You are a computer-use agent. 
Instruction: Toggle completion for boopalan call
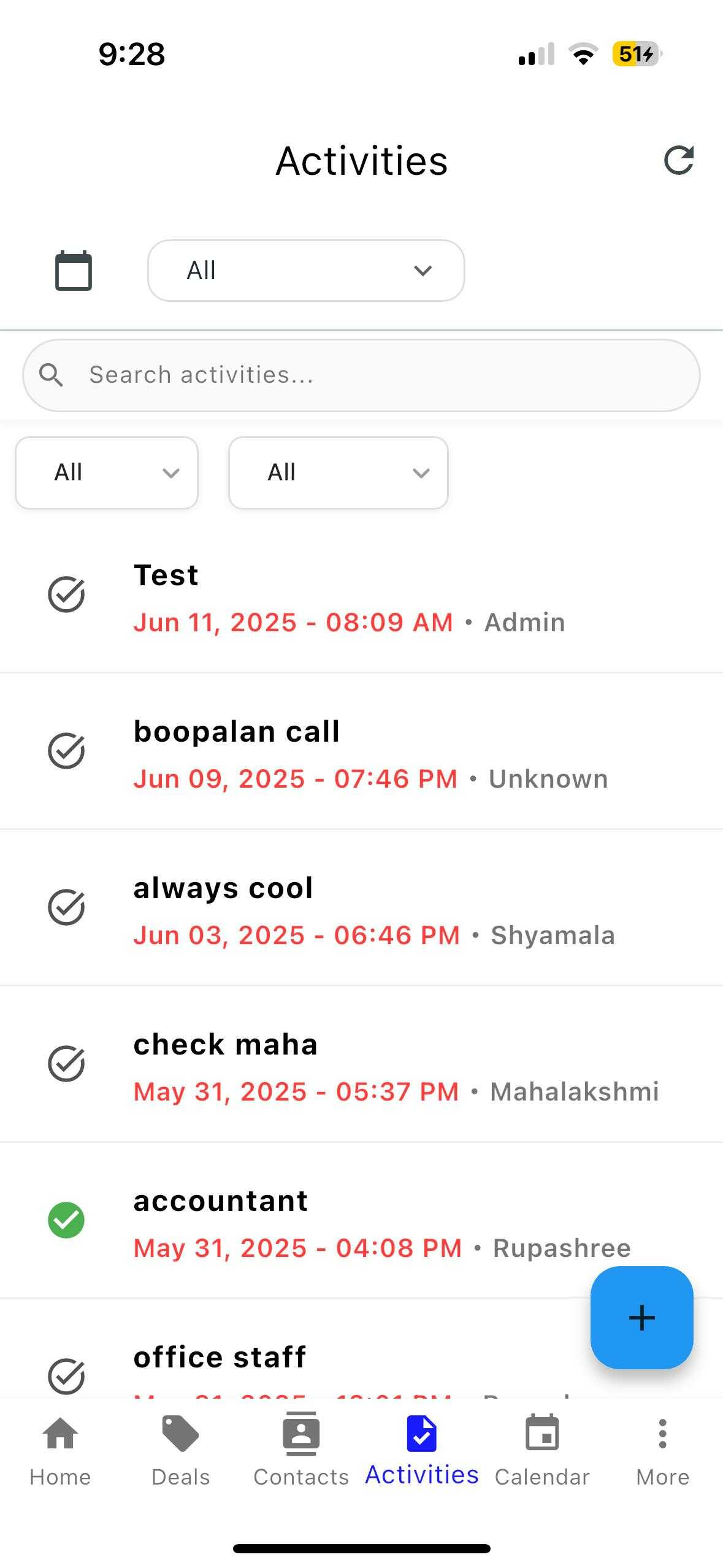click(x=66, y=751)
